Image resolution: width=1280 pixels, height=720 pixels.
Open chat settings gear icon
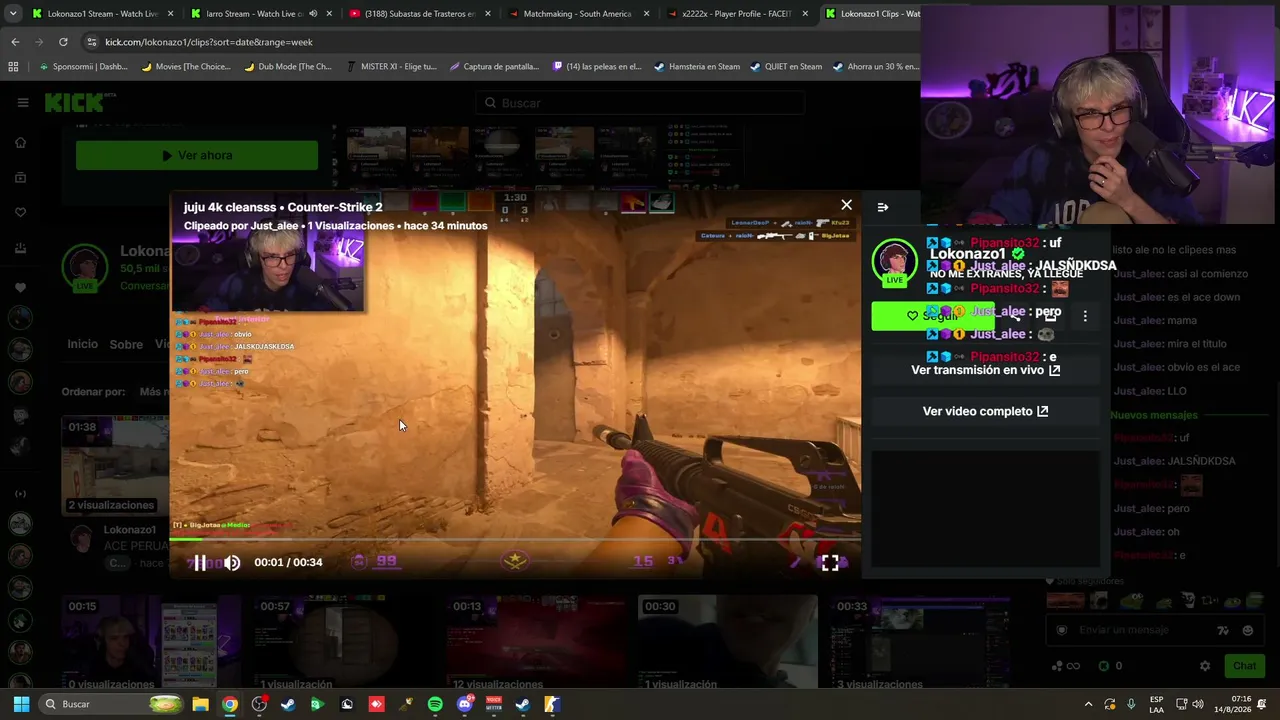click(x=1205, y=666)
